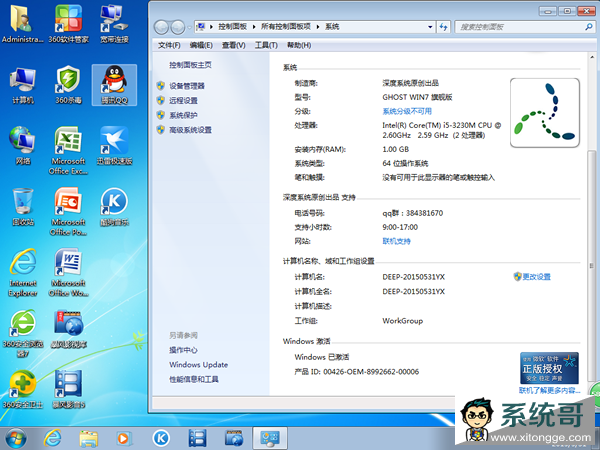This screenshot has height=450, width=600.
Task: Expand the breadcrumb arrow after 所有控制面板项
Action: point(318,27)
